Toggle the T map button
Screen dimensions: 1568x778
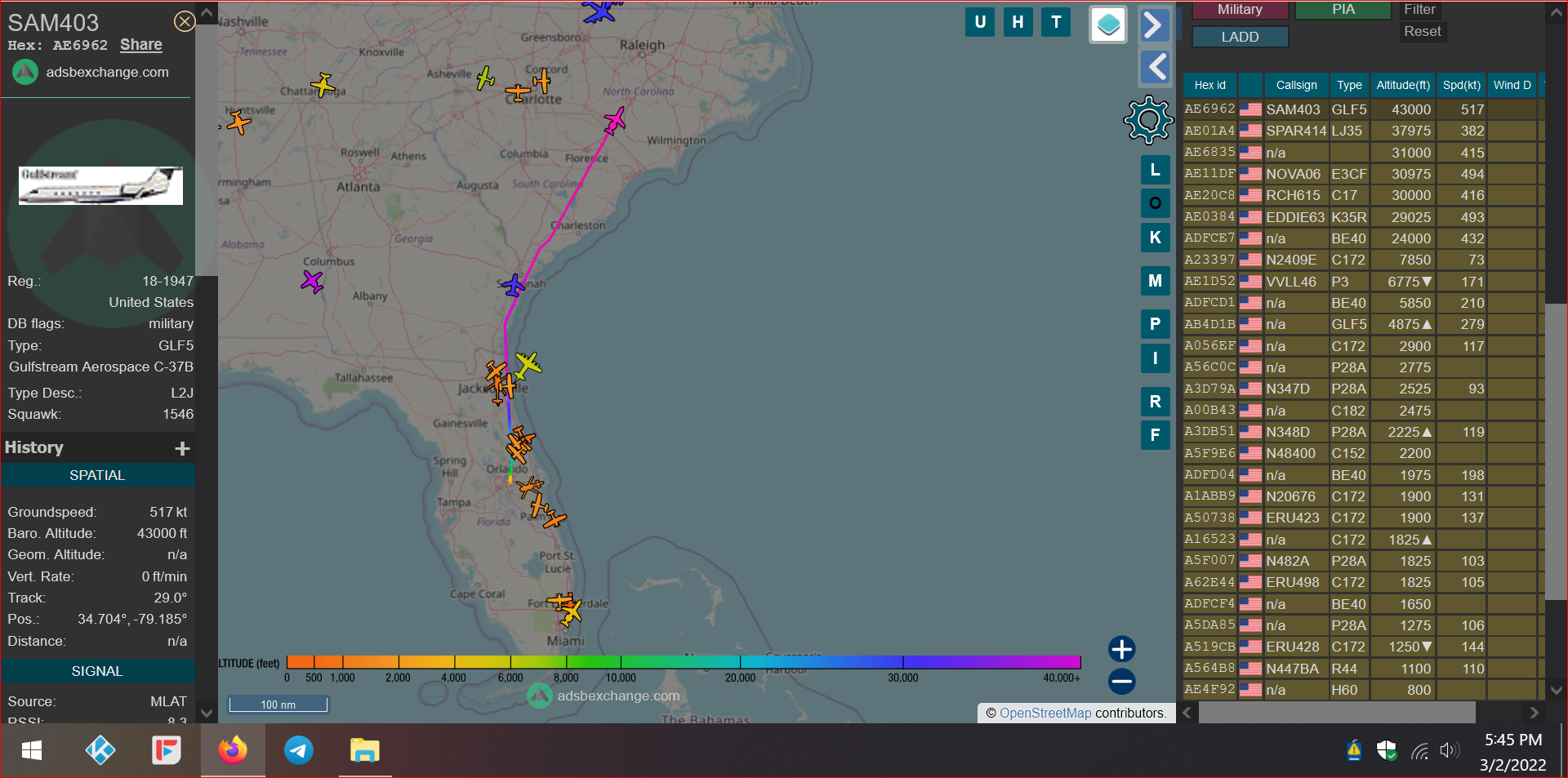point(1056,22)
